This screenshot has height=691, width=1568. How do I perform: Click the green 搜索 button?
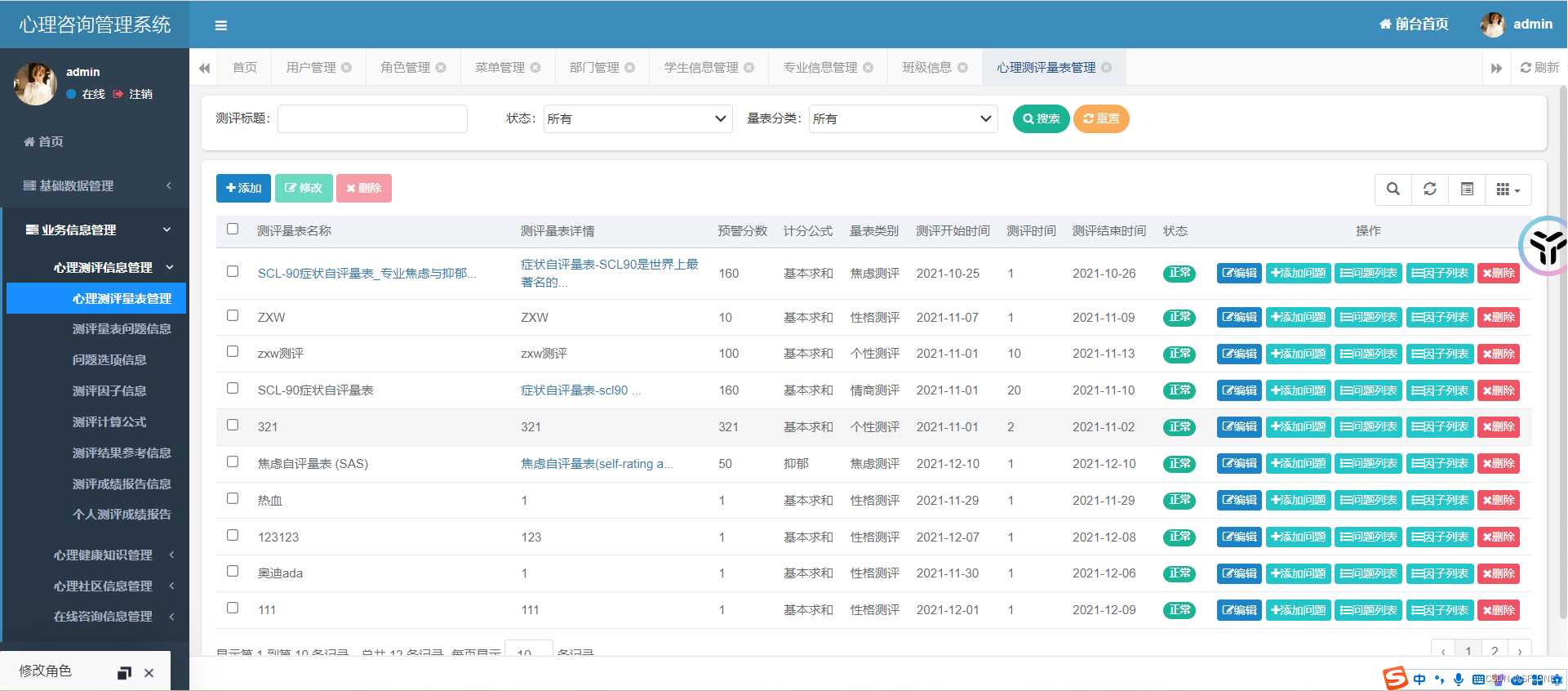[x=1041, y=118]
